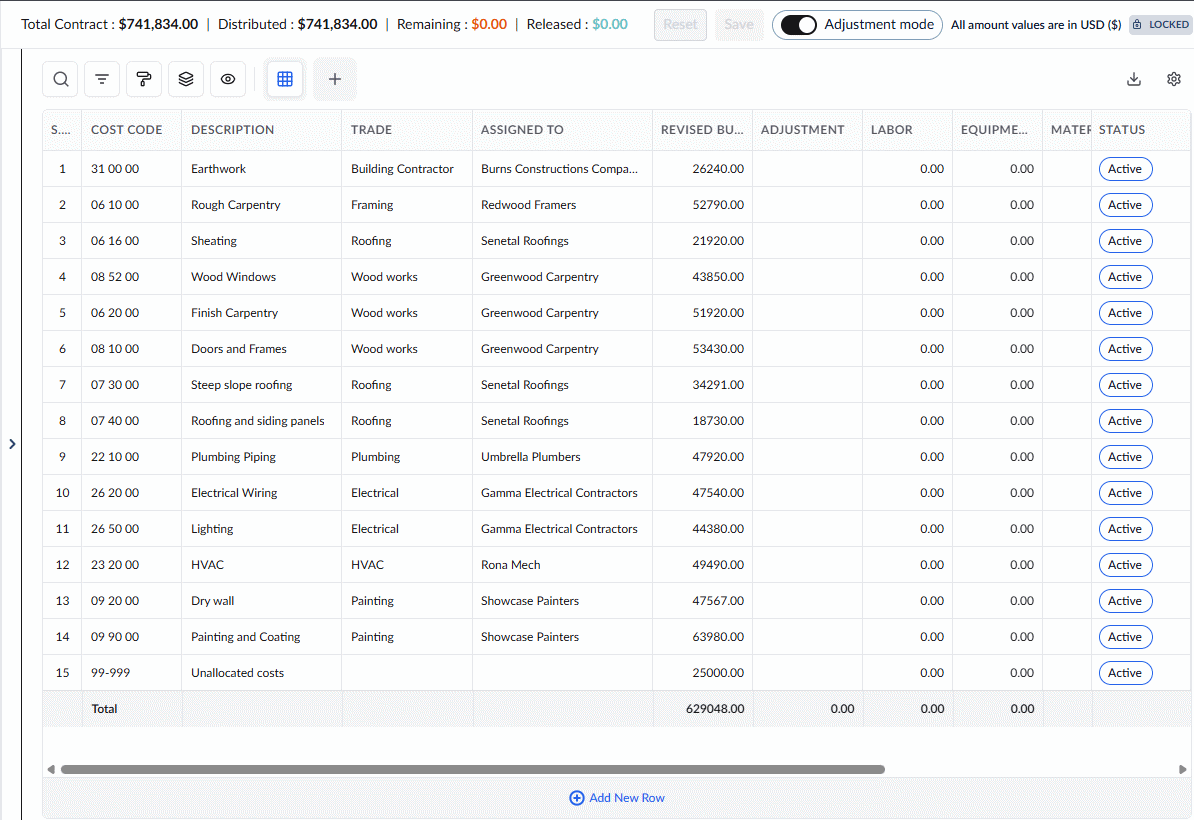Click the plus icon beside Add New Row

click(x=576, y=798)
